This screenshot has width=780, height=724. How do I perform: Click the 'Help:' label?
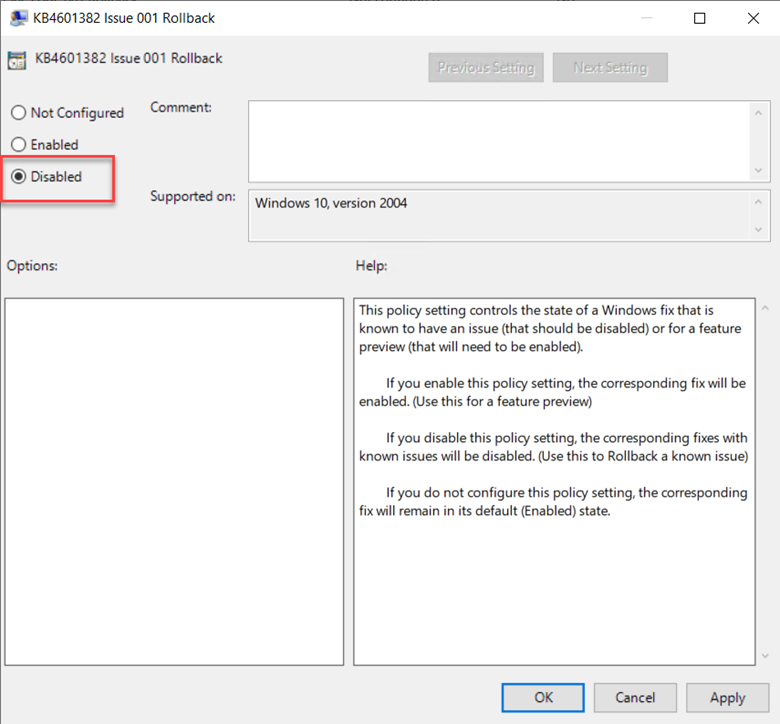point(371,266)
